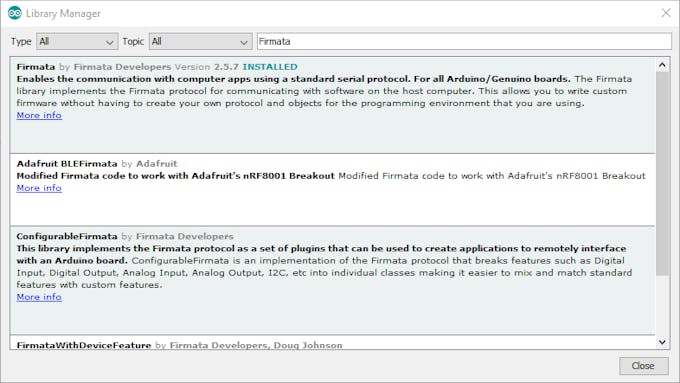The height and width of the screenshot is (383, 680).
Task: Click the vertical scrollbar thumb
Action: point(662,173)
